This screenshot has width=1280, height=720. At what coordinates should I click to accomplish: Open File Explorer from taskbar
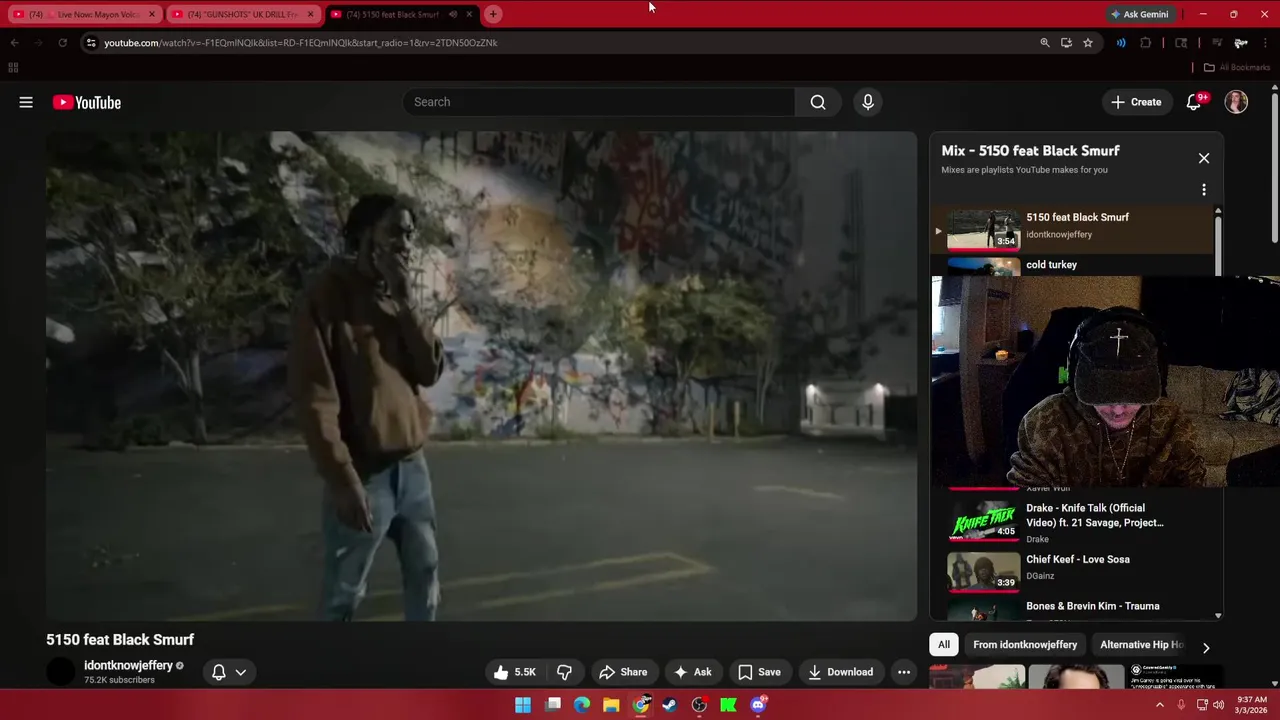[611, 705]
